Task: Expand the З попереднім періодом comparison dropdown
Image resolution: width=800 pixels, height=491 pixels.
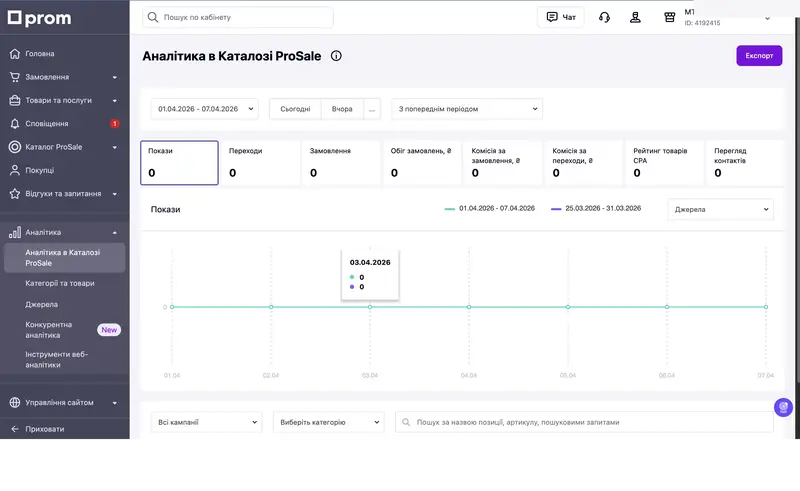Action: pos(466,108)
